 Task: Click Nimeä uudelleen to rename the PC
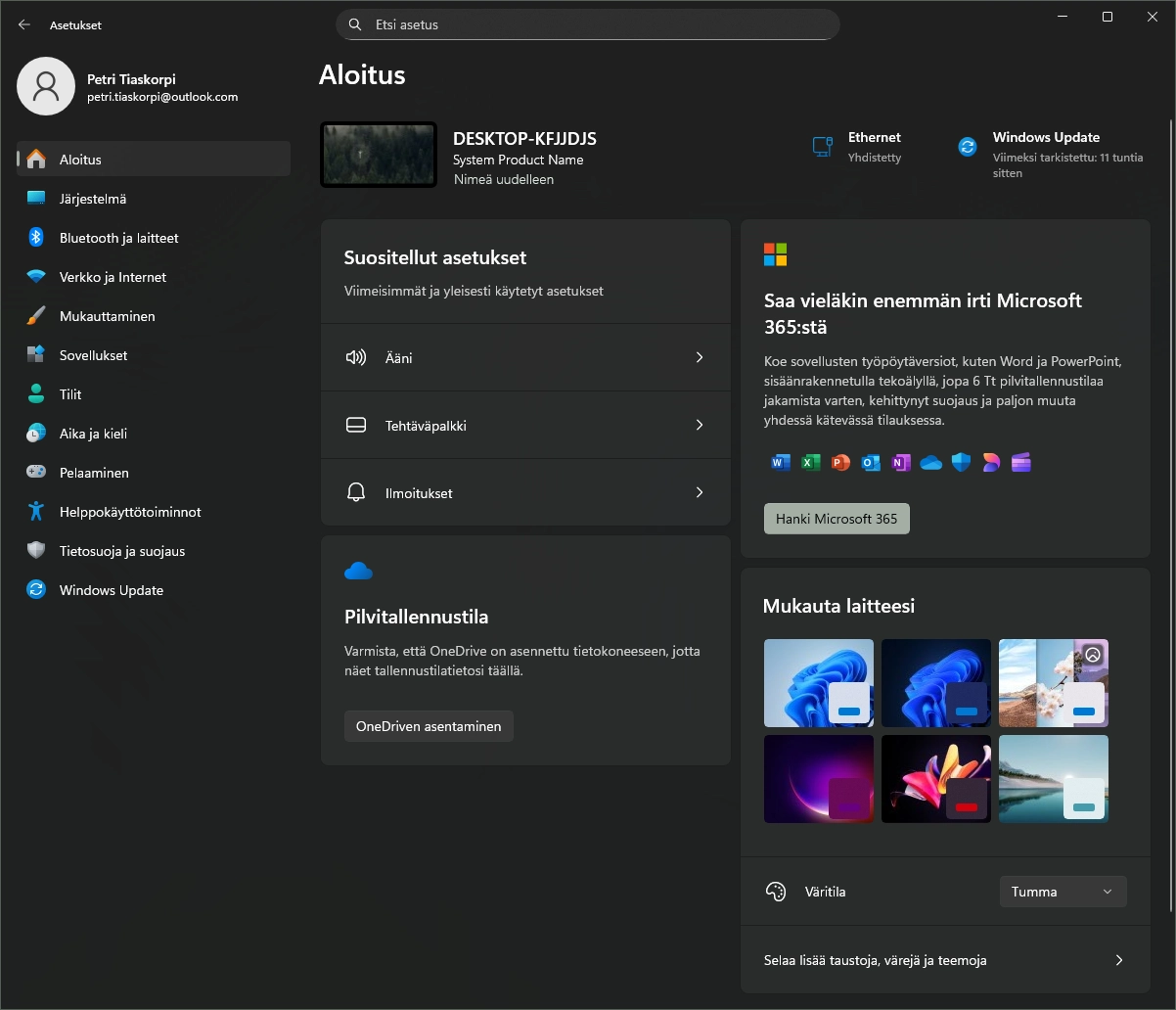[504, 180]
